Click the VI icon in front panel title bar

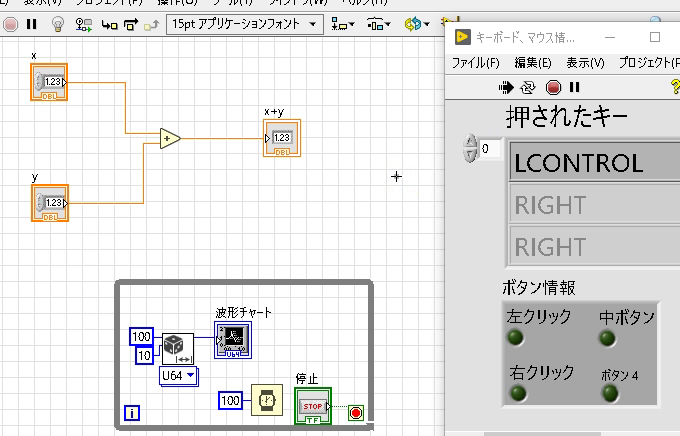(462, 37)
